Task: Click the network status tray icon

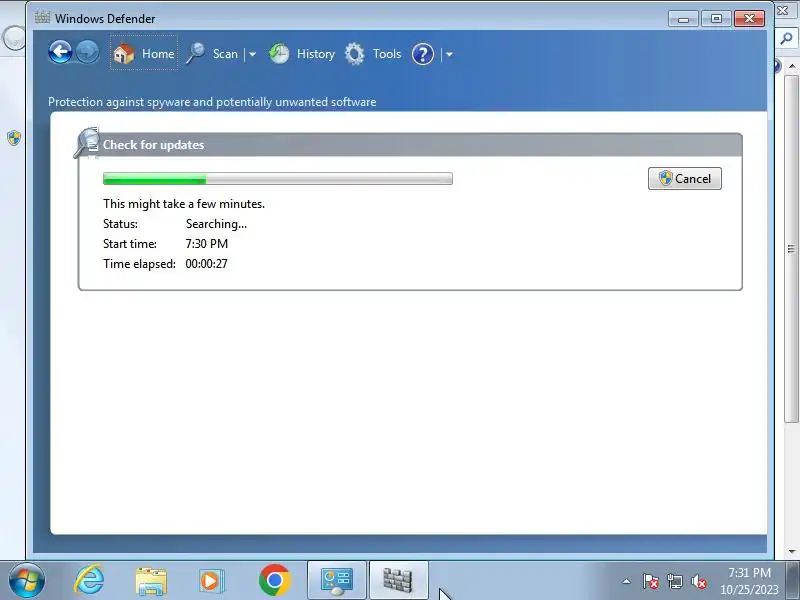Action: tap(675, 581)
